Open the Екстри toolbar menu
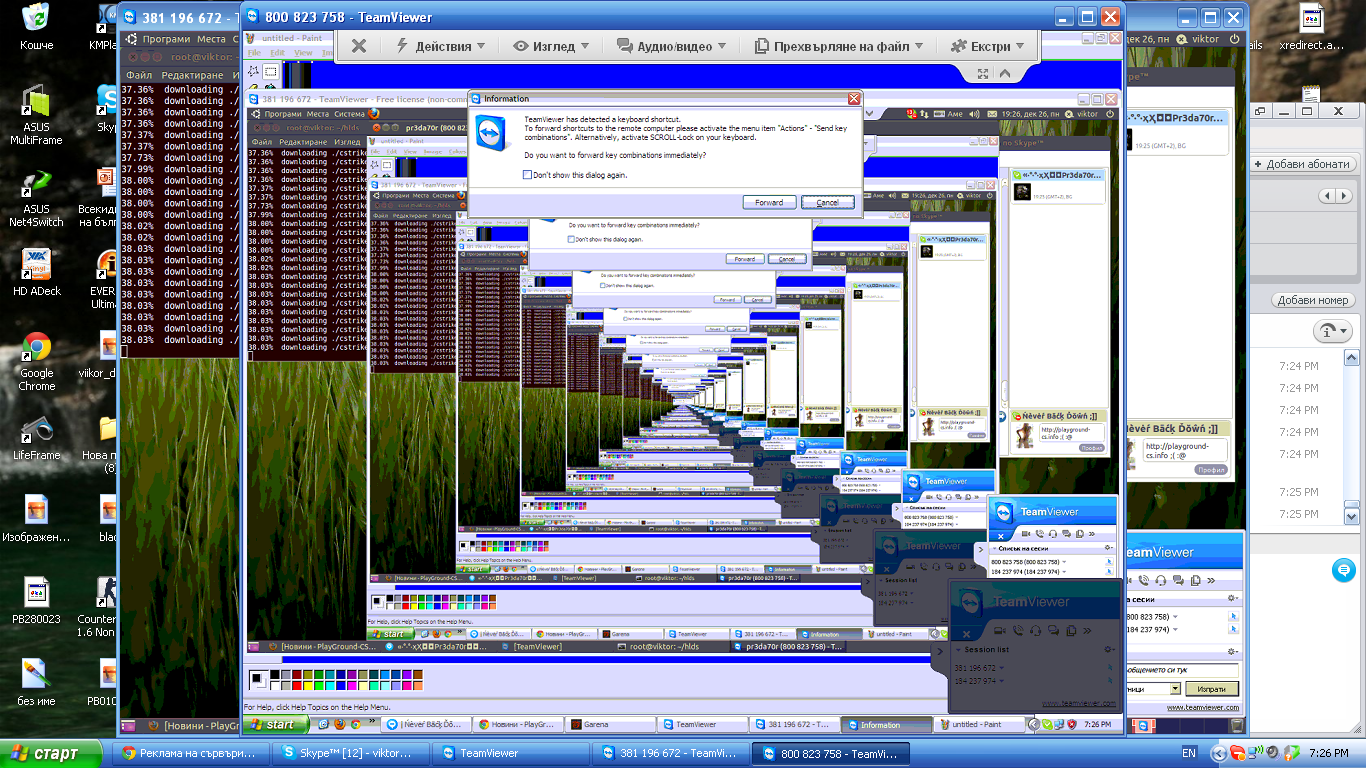This screenshot has height=768, width=1366. click(x=987, y=46)
